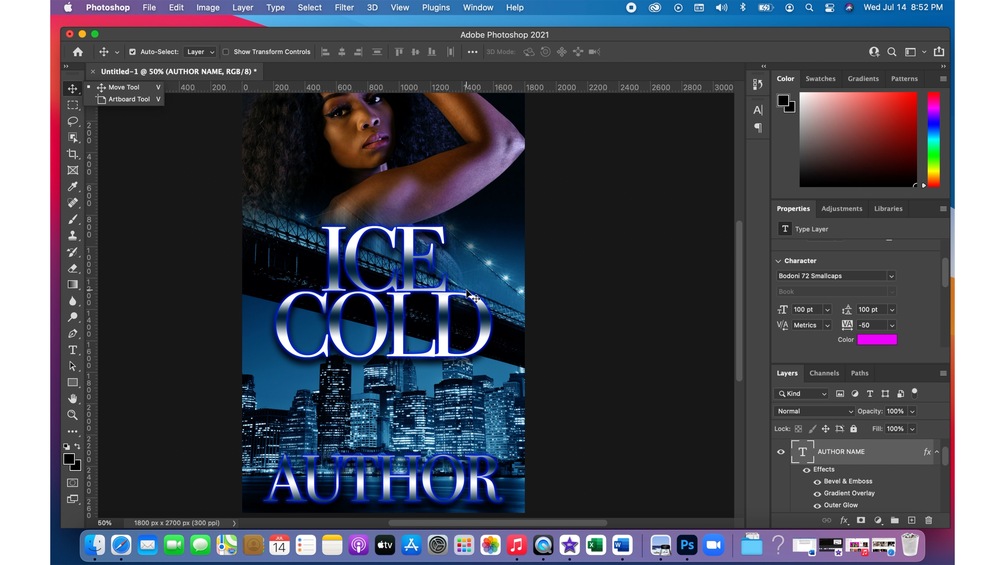Add a layer mask at bottom of the Layers panel
The height and width of the screenshot is (565, 1005).
[861, 520]
